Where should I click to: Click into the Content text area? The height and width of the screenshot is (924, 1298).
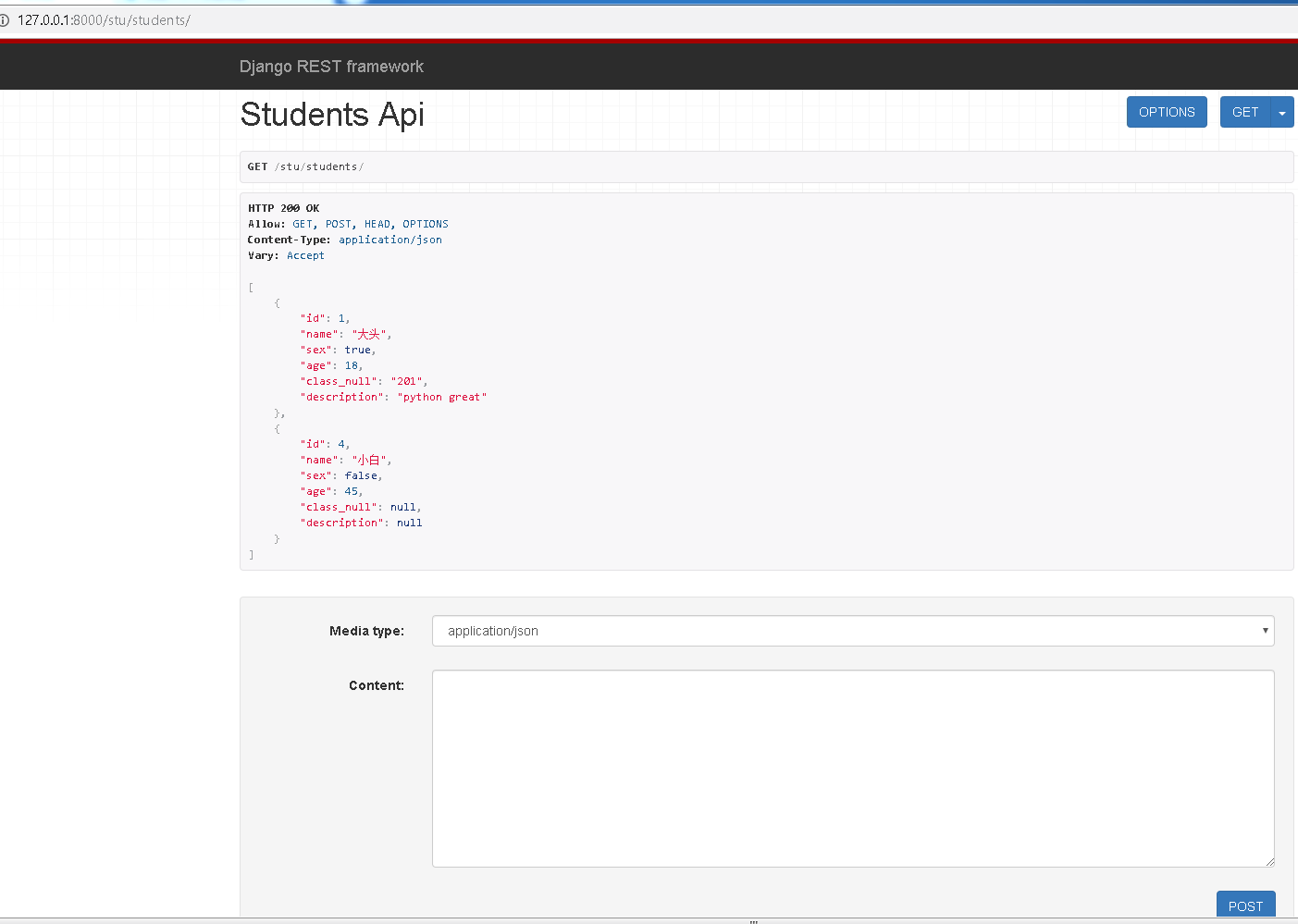(x=853, y=769)
